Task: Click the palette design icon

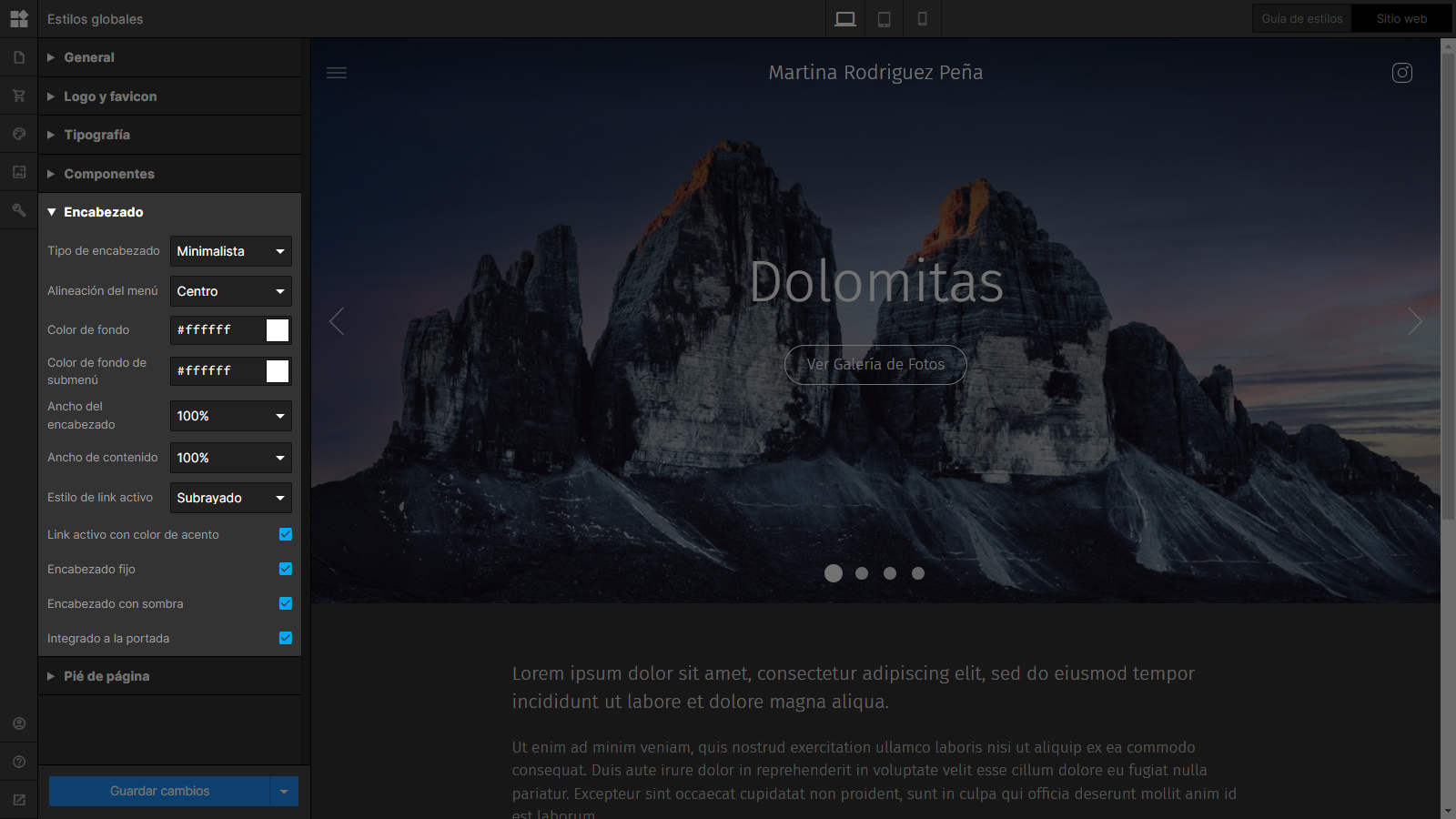Action: (x=18, y=134)
